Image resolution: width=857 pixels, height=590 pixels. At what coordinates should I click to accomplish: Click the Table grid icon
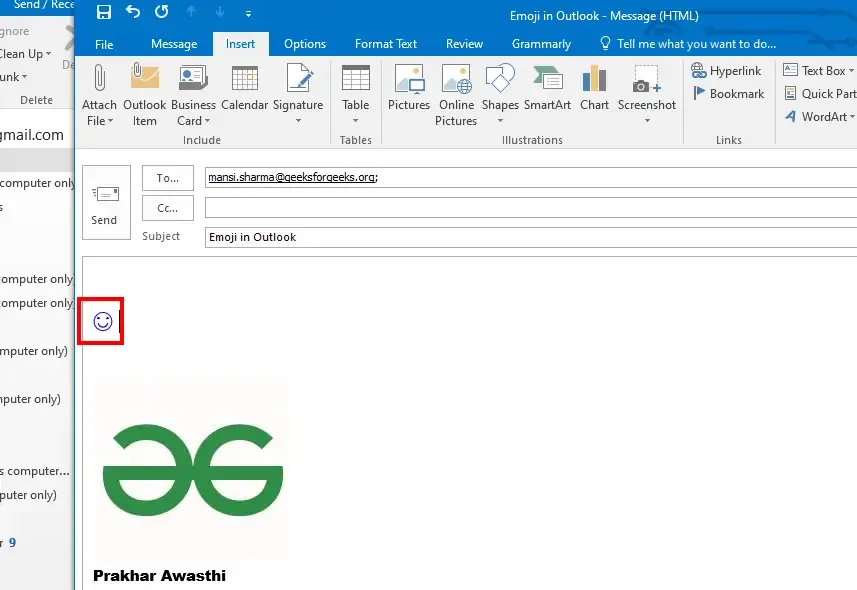[x=356, y=78]
